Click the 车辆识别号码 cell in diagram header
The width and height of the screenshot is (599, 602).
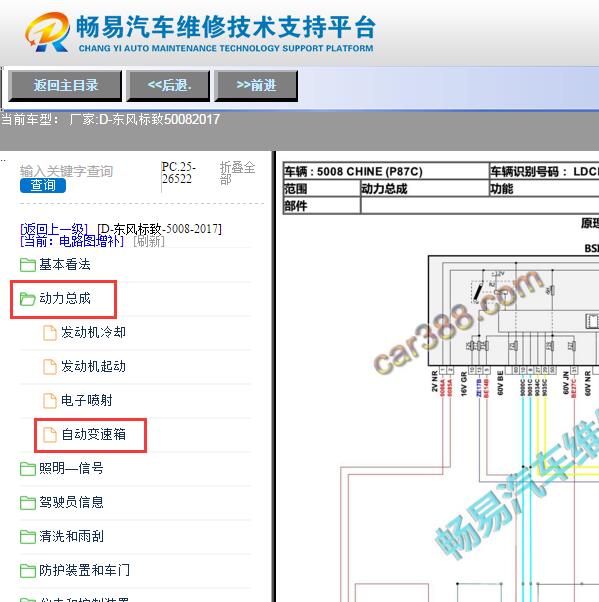(544, 171)
